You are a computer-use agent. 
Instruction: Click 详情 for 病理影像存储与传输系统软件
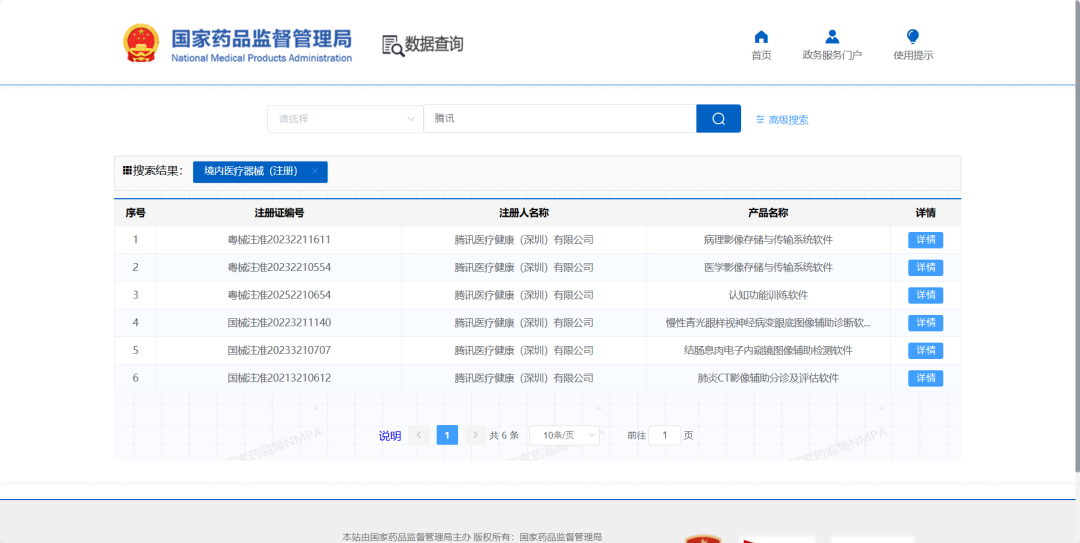tap(925, 240)
